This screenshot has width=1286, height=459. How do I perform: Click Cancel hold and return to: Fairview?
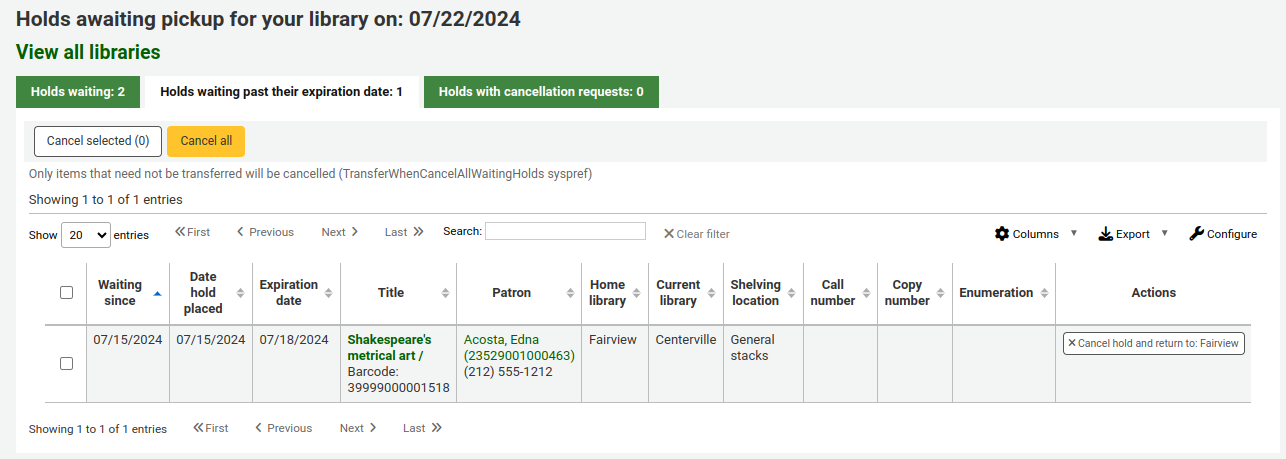1153,343
